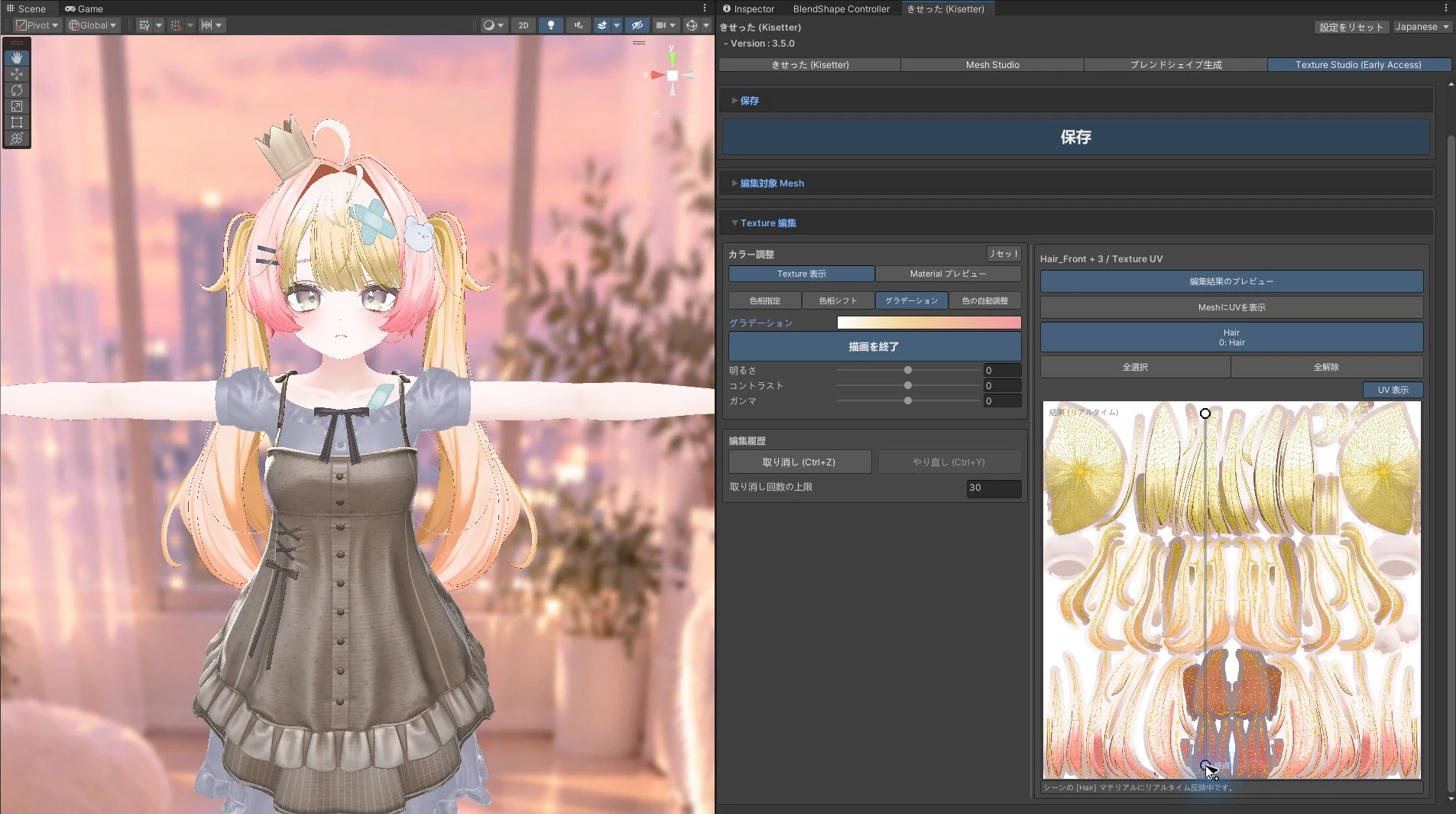
Task: Open the Pivot dropdown
Action: (x=37, y=25)
